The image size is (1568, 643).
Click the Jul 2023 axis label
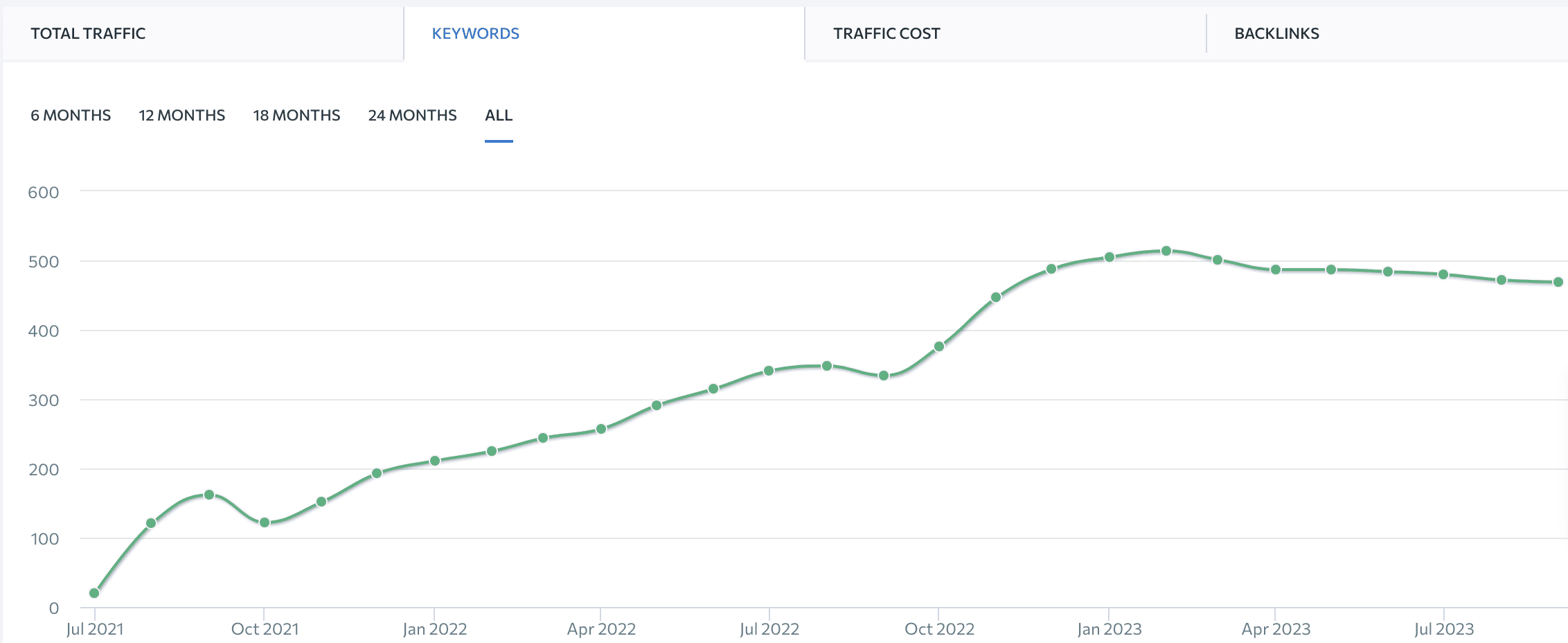1444,629
